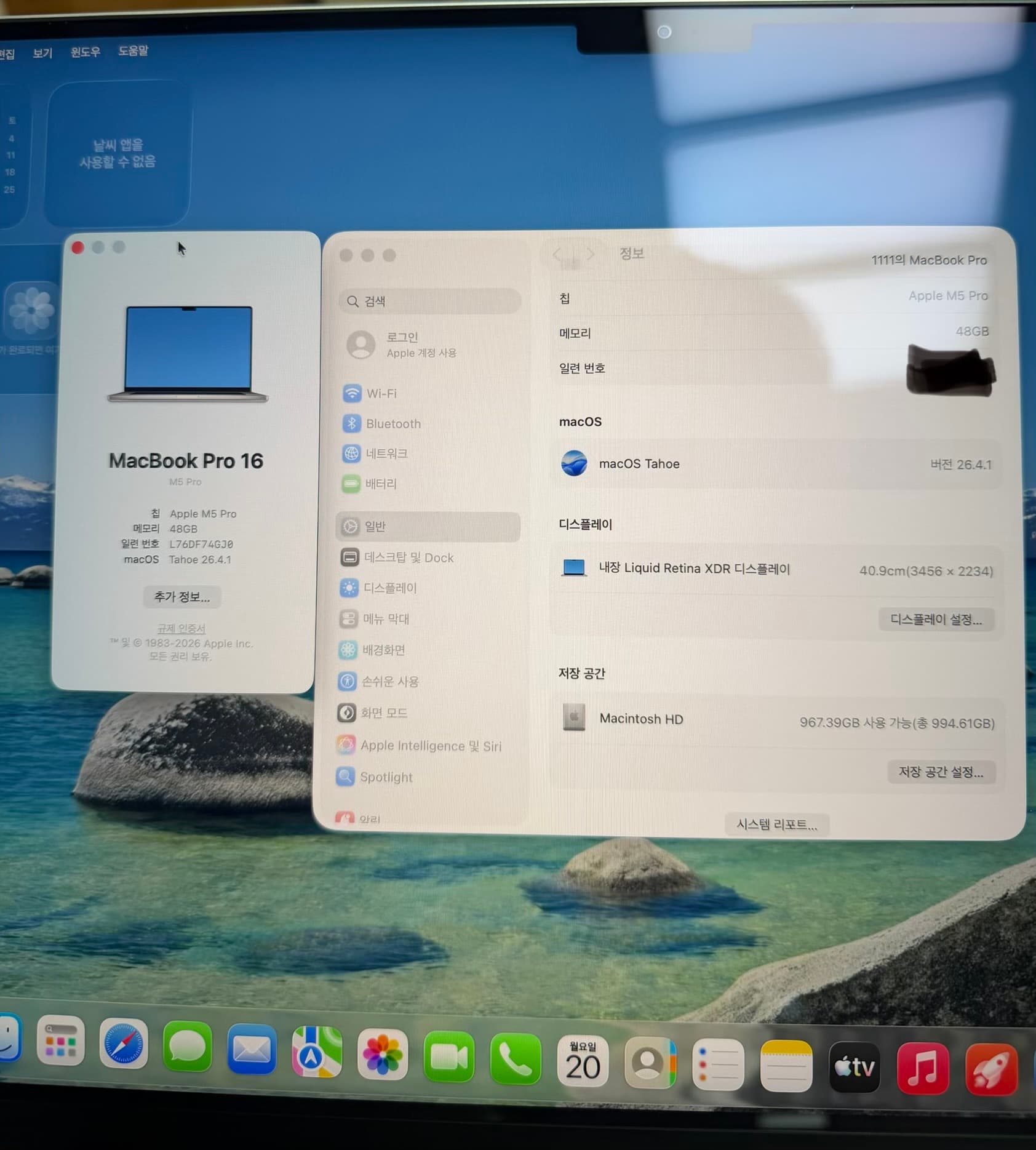Click the "Apple M5 Pro" chip value in settings
Viewport: 1036px width, 1150px height.
(x=948, y=295)
